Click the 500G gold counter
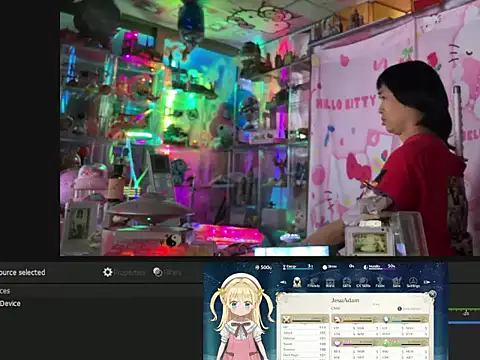480x360 pixels. [264, 267]
